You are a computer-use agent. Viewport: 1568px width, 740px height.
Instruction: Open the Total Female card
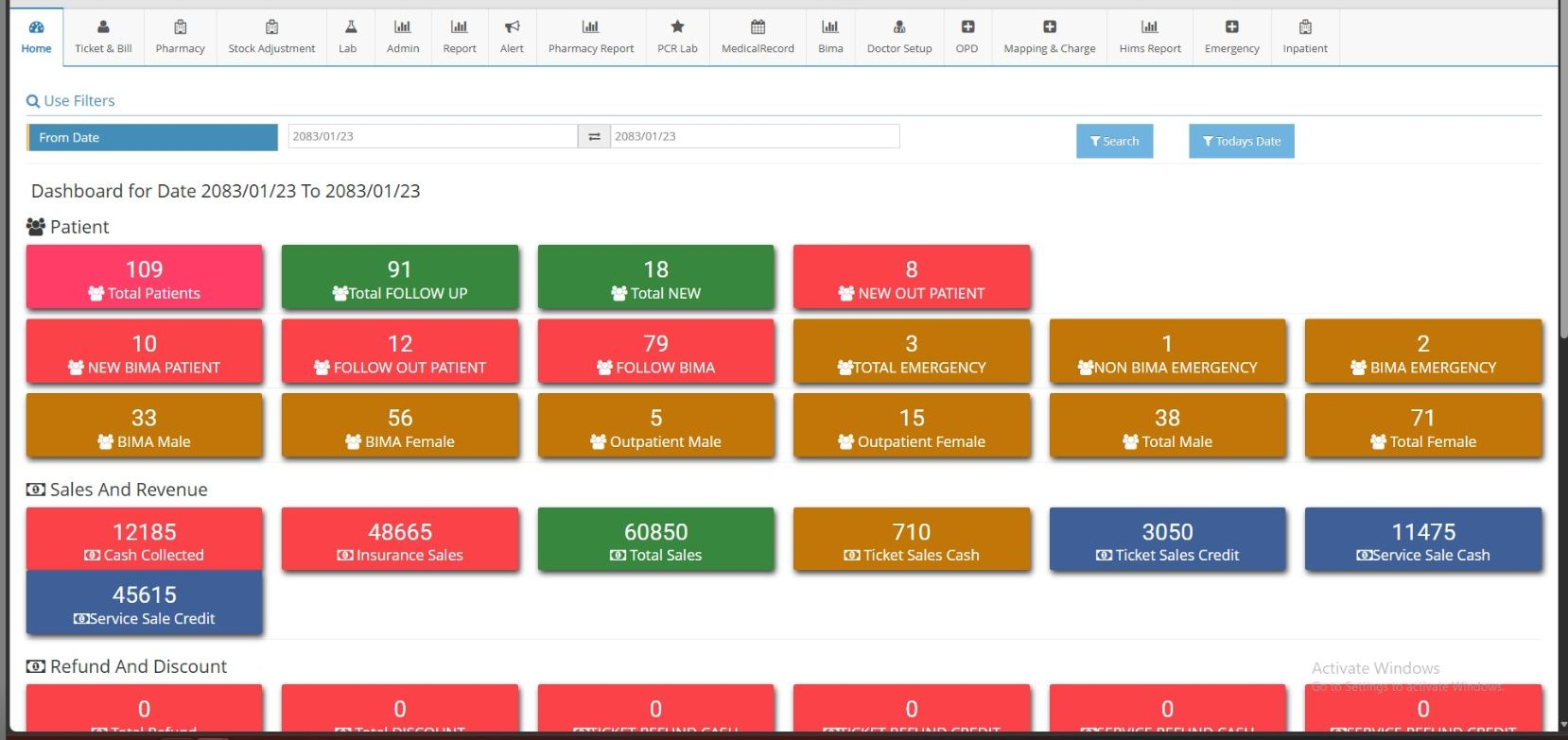click(x=1423, y=426)
